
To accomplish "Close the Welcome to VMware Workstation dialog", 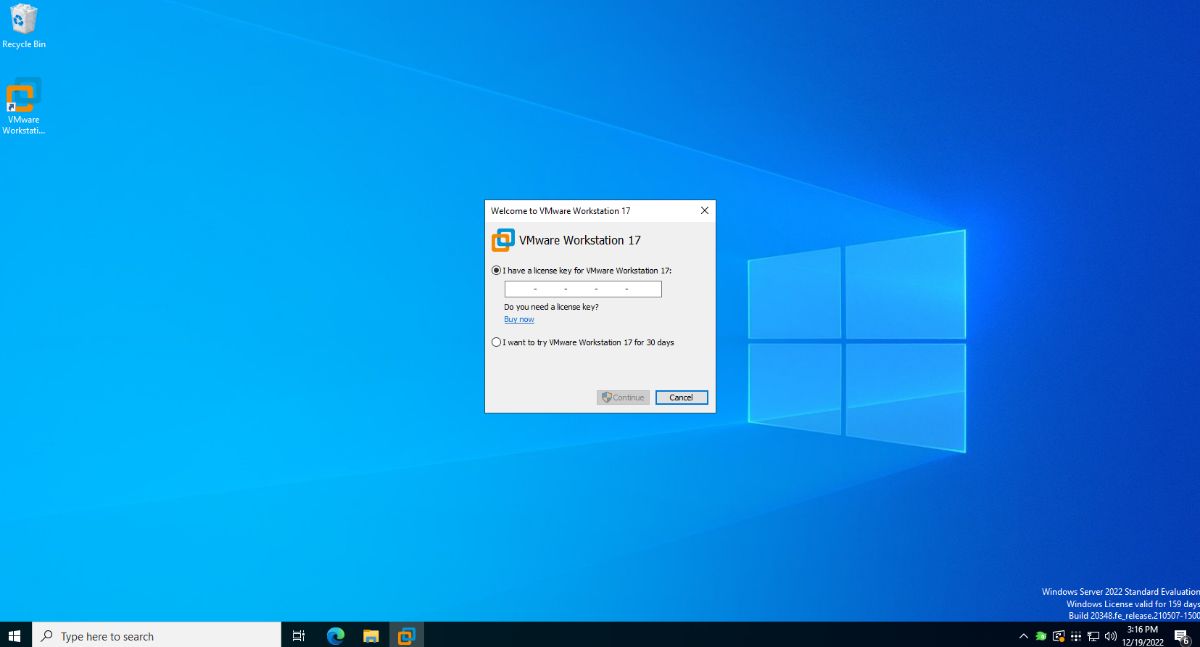I will point(703,210).
